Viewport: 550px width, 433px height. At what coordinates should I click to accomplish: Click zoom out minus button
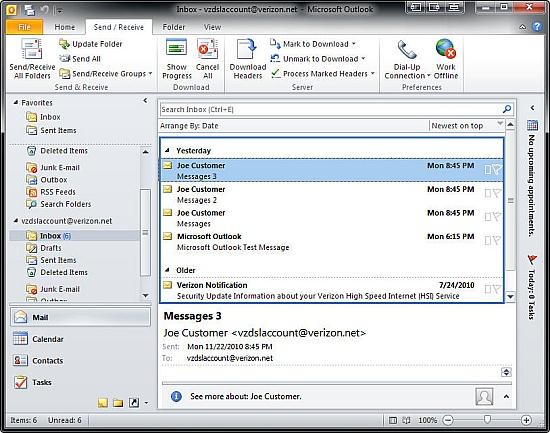pyautogui.click(x=448, y=420)
